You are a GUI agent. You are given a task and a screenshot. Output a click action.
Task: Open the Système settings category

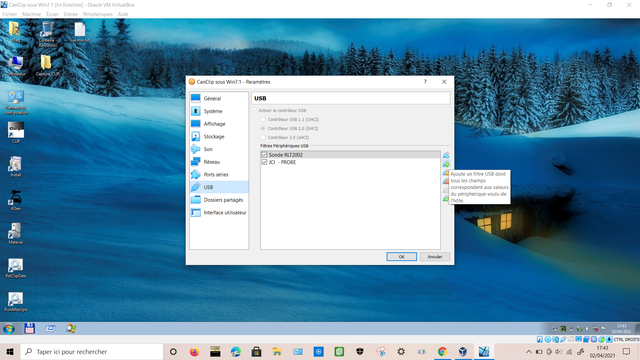point(219,111)
